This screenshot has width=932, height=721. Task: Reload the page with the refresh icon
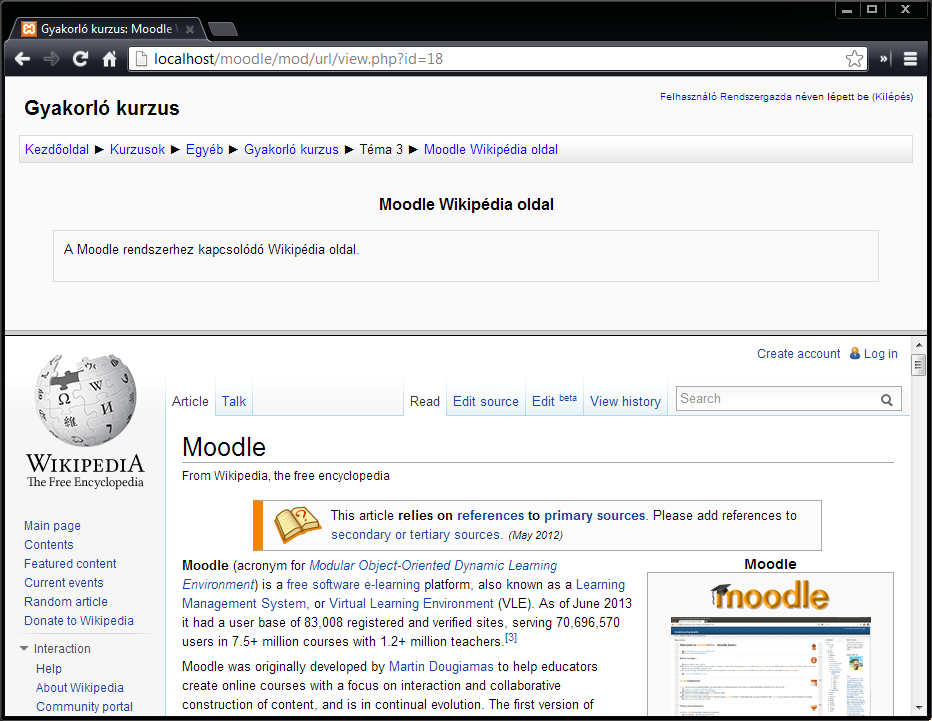(80, 59)
